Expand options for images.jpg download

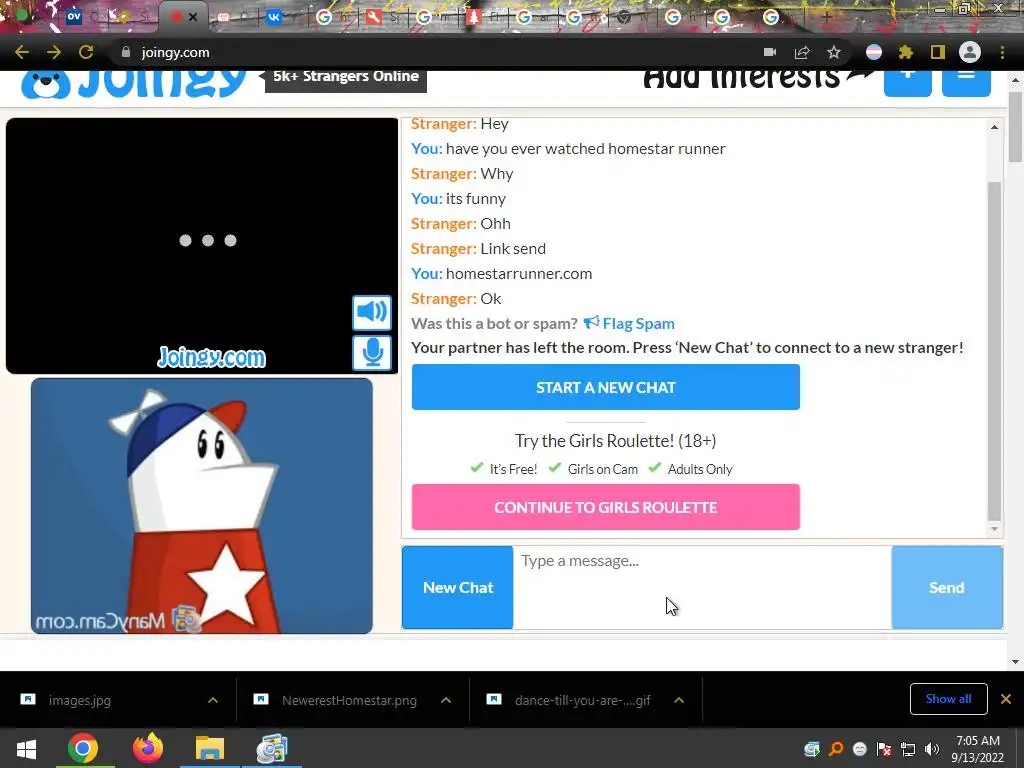pos(213,700)
